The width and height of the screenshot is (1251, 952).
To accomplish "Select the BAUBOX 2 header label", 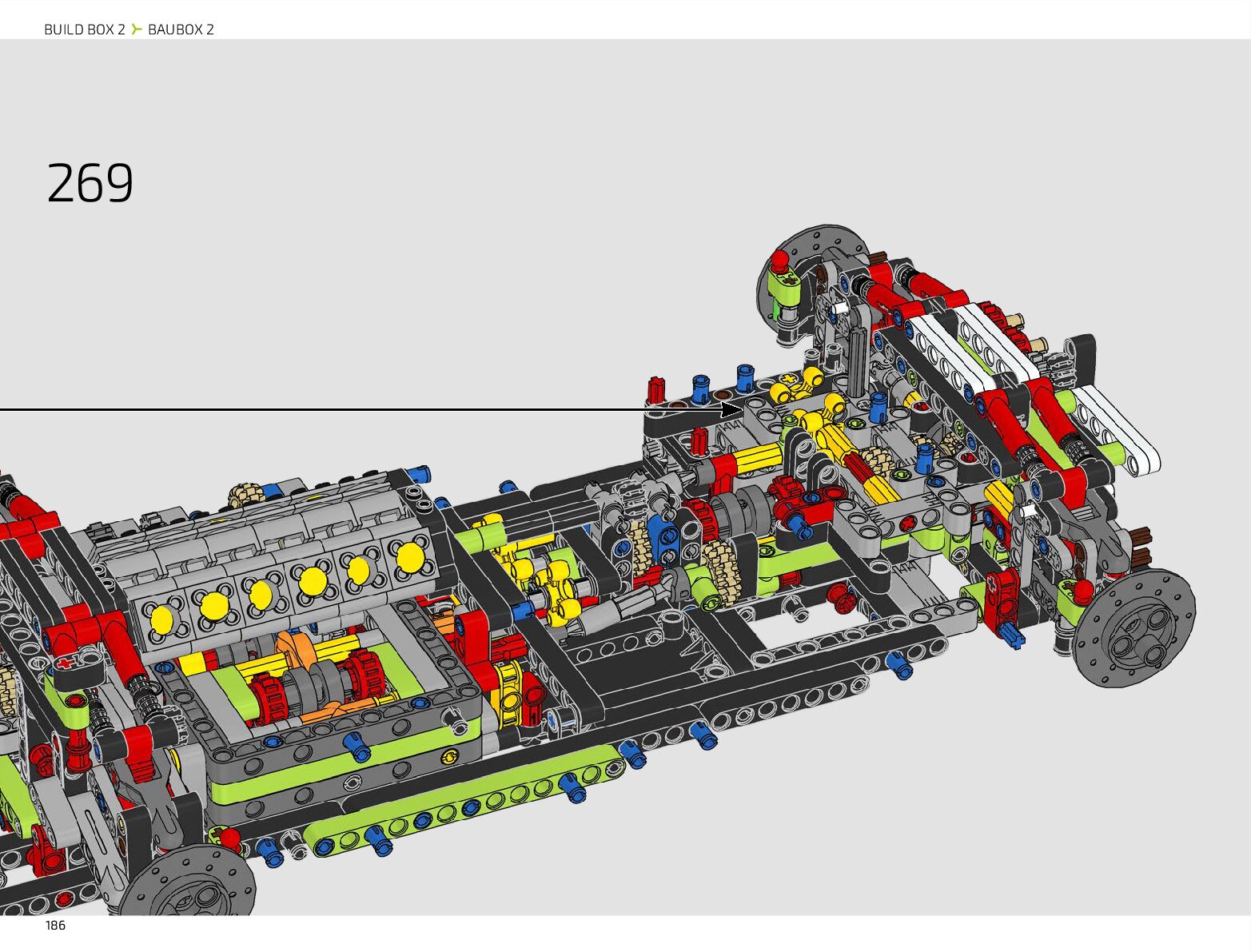I will (181, 30).
